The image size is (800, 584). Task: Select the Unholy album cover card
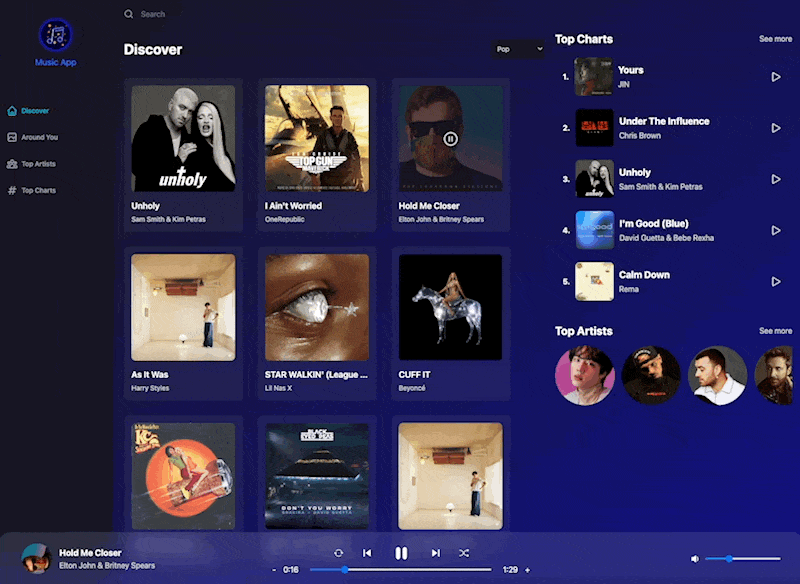183,138
